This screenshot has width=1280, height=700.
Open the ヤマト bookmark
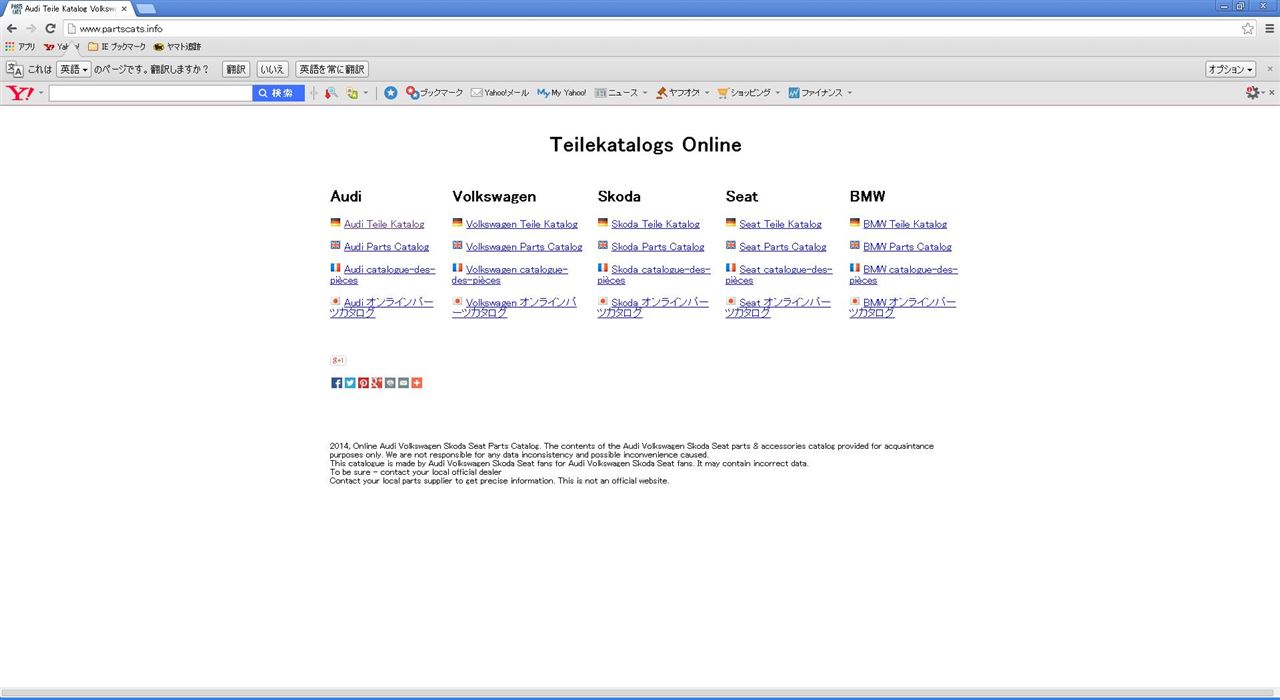177,47
